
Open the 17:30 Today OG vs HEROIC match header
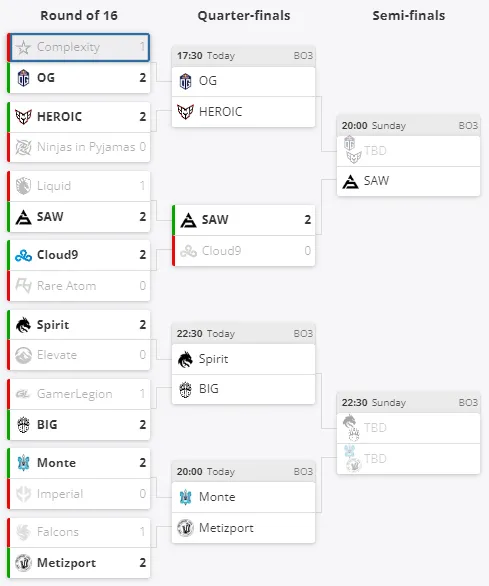click(243, 56)
